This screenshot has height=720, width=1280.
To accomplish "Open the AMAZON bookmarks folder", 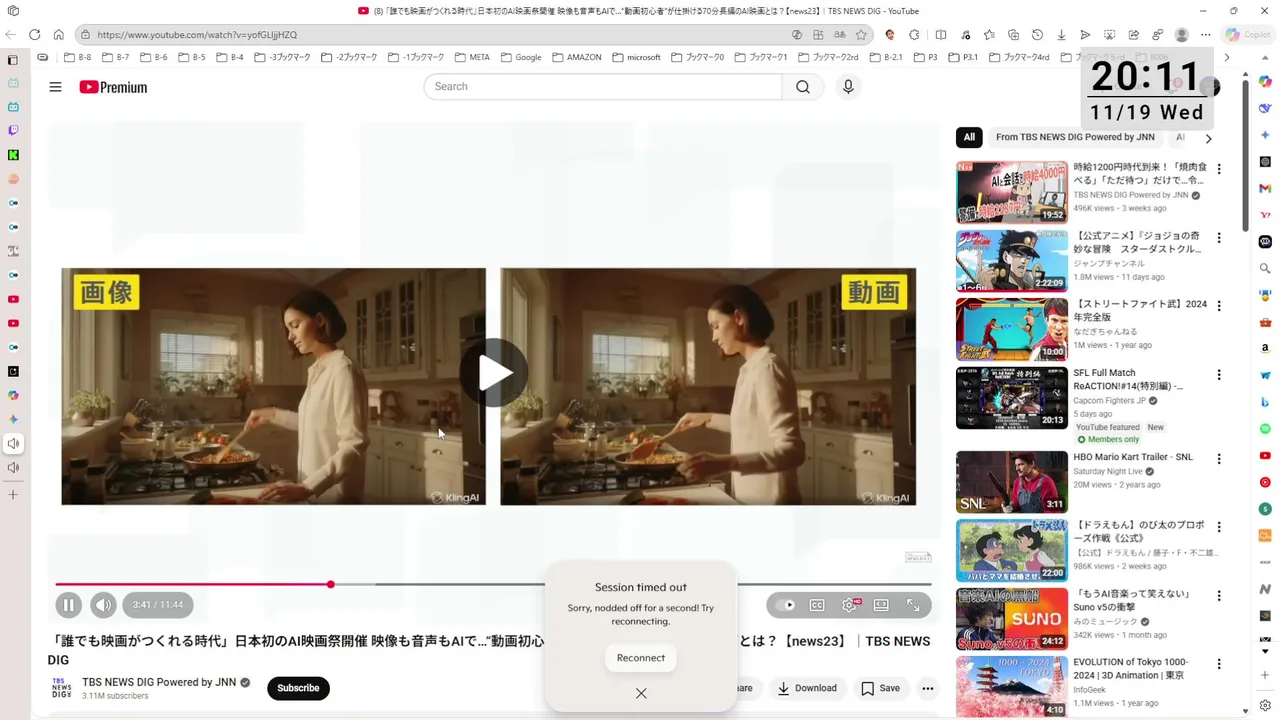I will click(x=576, y=57).
